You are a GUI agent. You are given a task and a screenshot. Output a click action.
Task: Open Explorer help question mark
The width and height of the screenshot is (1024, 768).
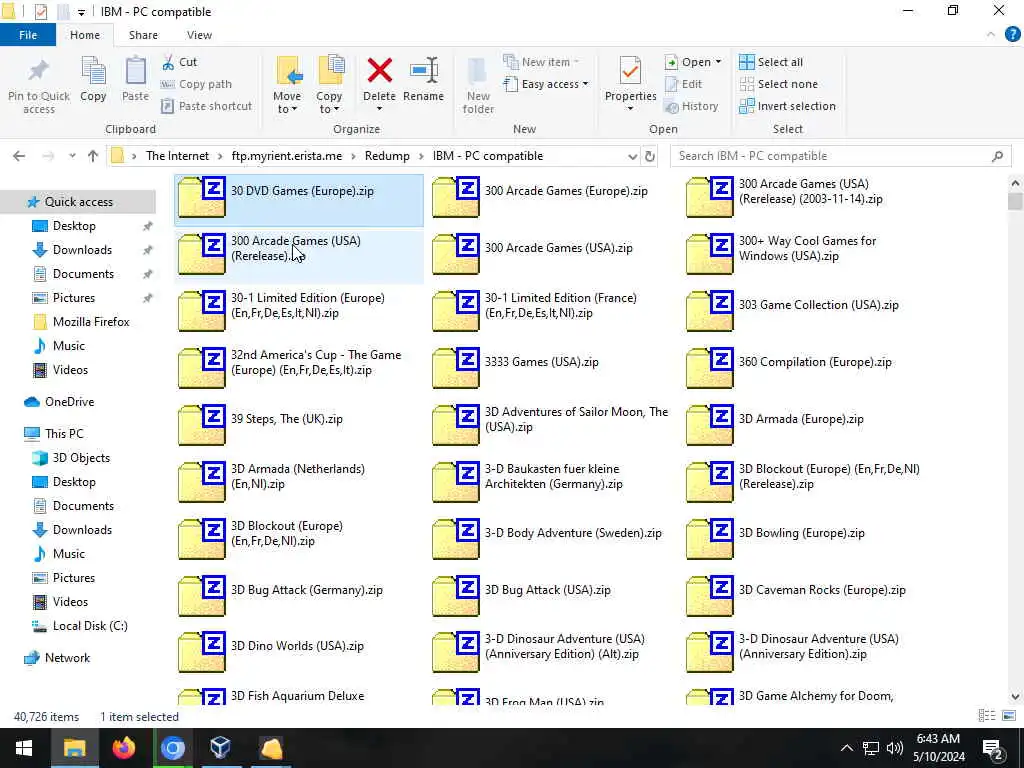pyautogui.click(x=1012, y=35)
